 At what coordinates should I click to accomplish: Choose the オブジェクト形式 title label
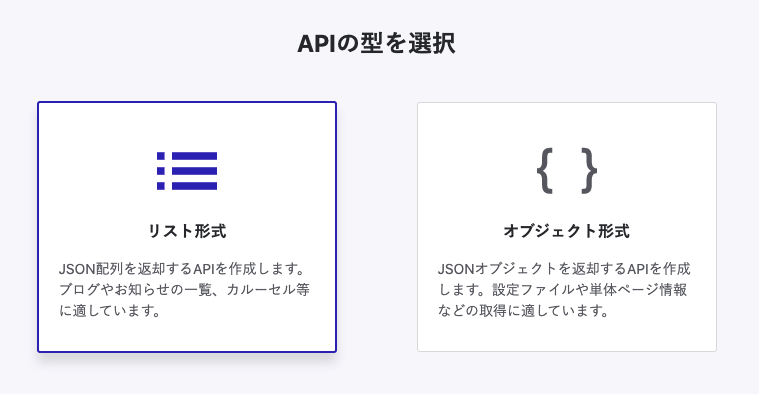(x=567, y=231)
